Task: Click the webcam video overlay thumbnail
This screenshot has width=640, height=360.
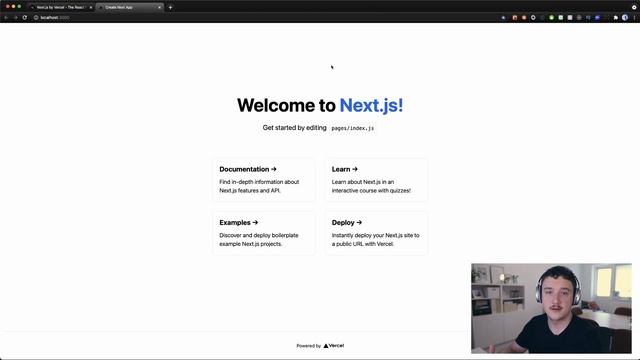Action: [551, 308]
